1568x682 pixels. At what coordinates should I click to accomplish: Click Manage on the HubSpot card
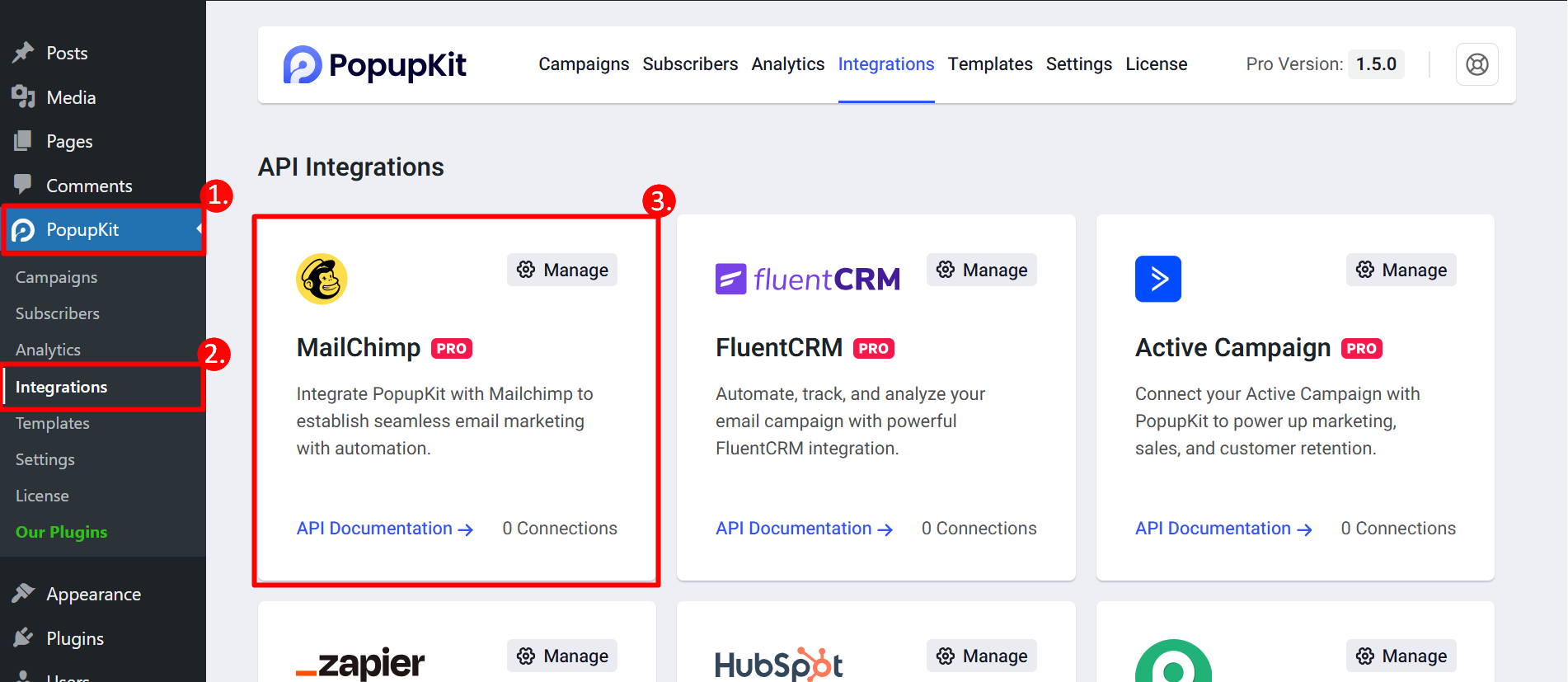(x=981, y=656)
